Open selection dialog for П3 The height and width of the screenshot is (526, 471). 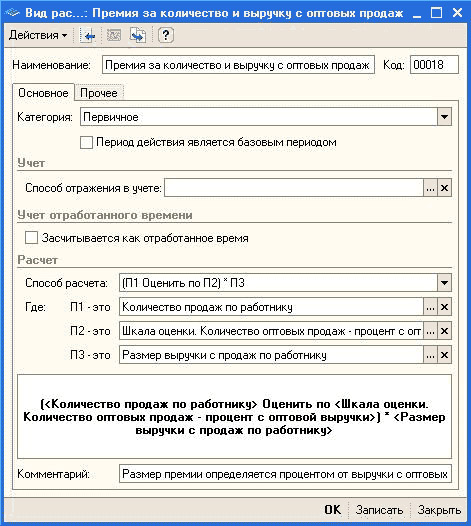coord(430,355)
